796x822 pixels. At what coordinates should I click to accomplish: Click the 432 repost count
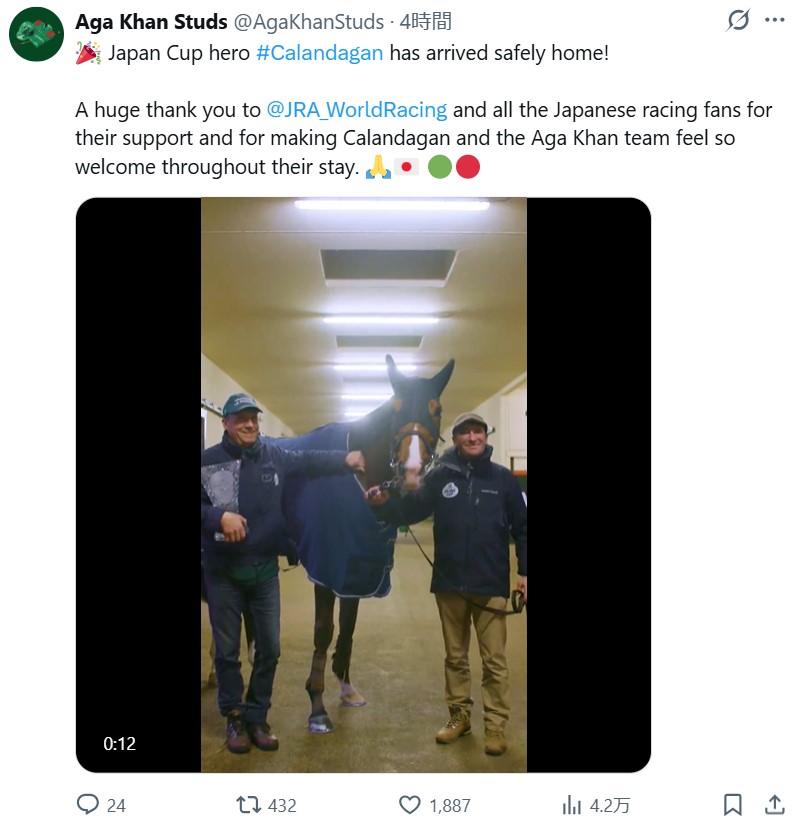tap(282, 805)
